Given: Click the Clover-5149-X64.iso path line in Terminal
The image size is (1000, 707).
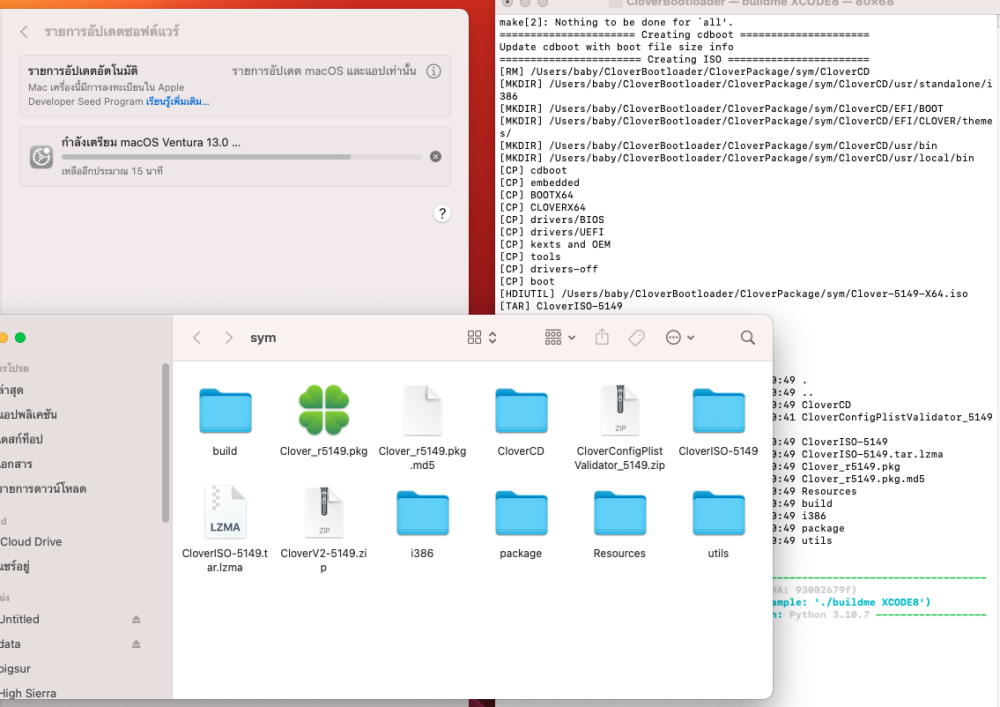Looking at the screenshot, I should [733, 293].
